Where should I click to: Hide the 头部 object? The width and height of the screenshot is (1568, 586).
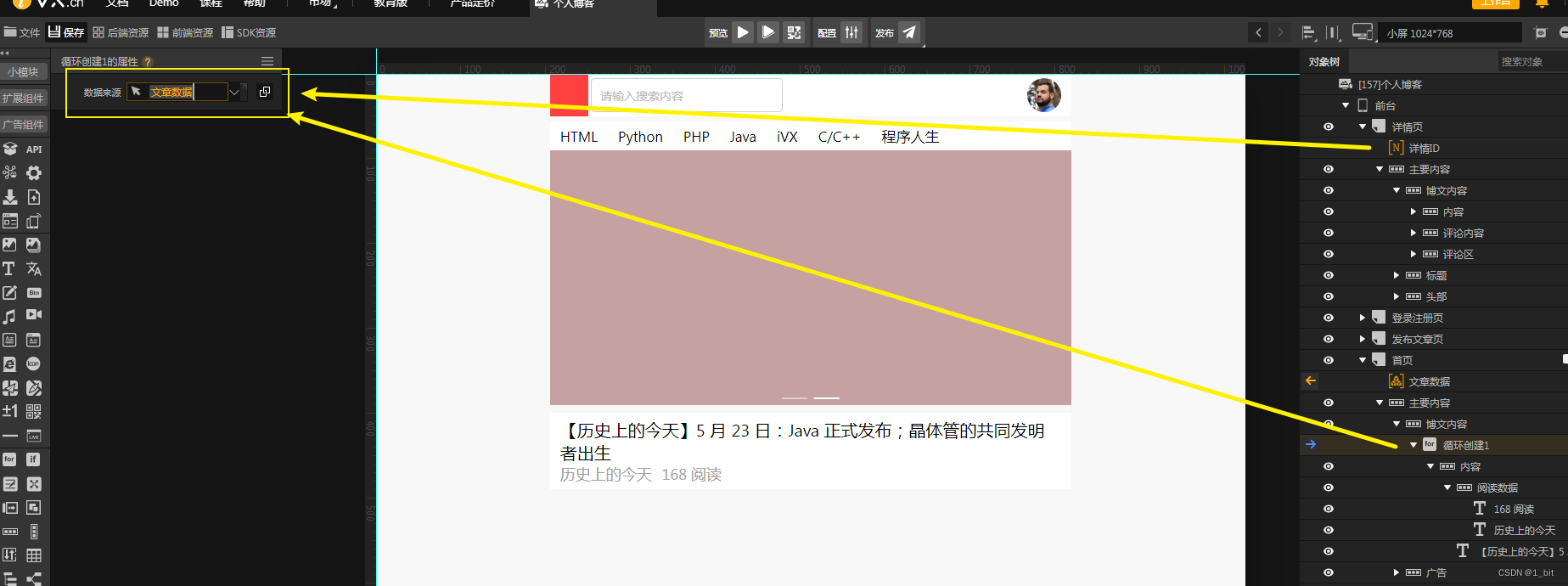1329,296
